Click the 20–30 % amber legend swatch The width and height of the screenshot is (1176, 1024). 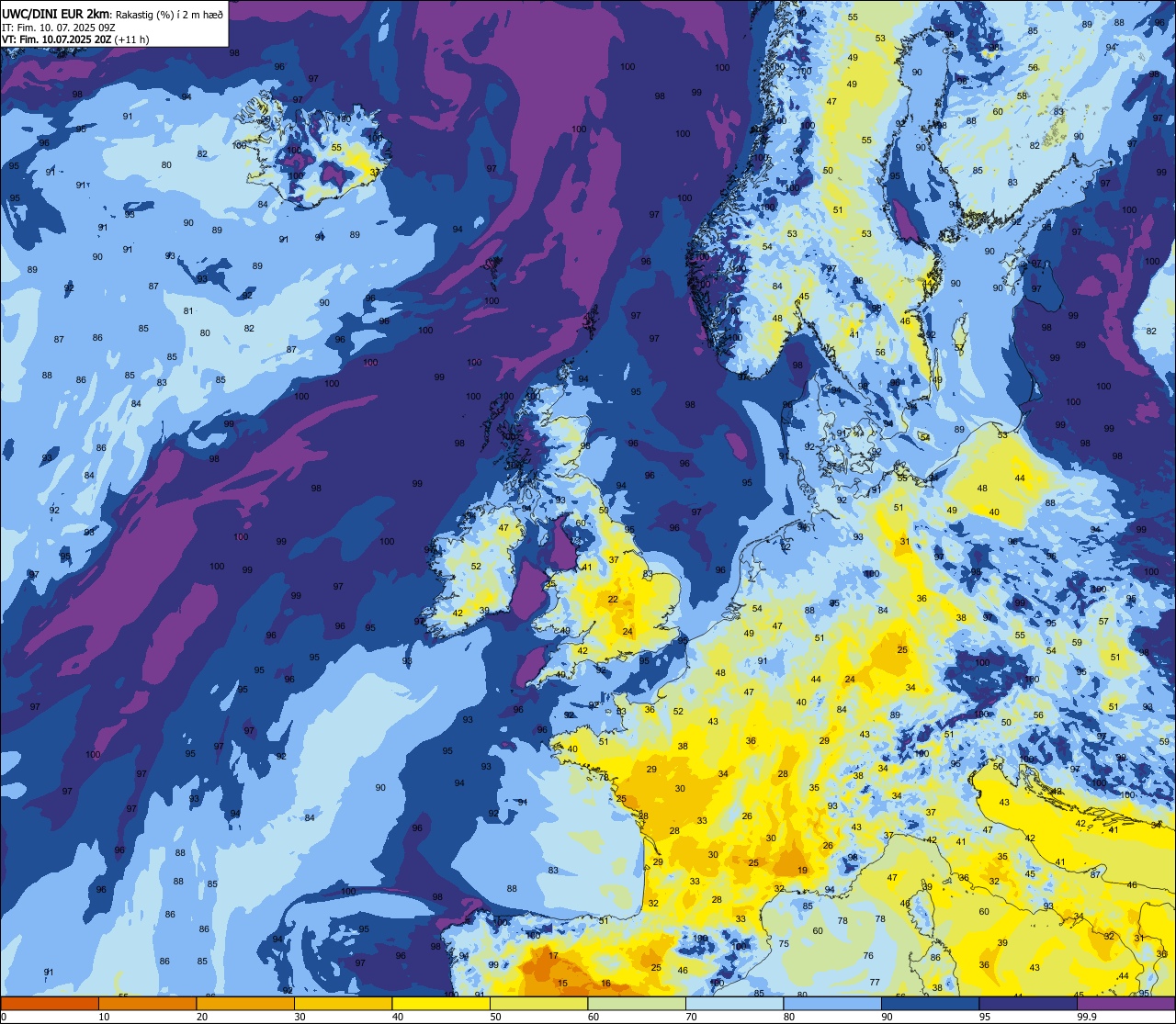[x=245, y=1003]
